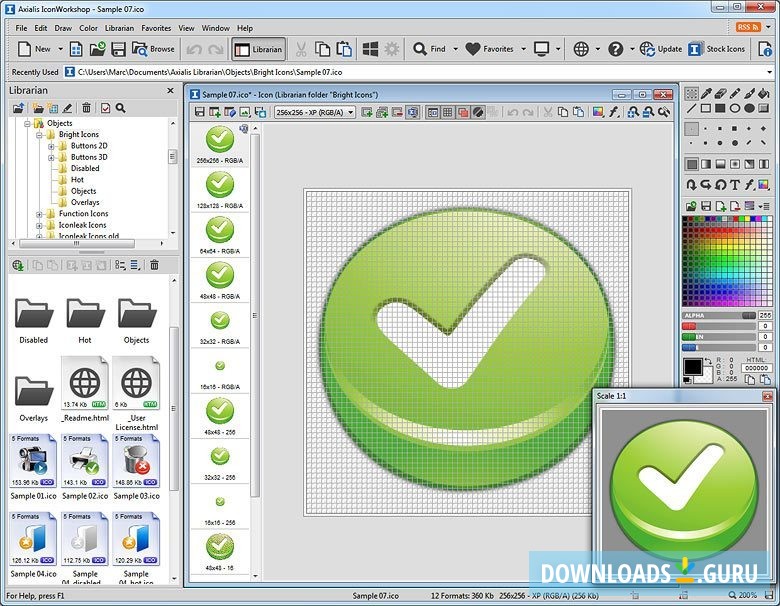Click the rotate left tool

[x=720, y=185]
